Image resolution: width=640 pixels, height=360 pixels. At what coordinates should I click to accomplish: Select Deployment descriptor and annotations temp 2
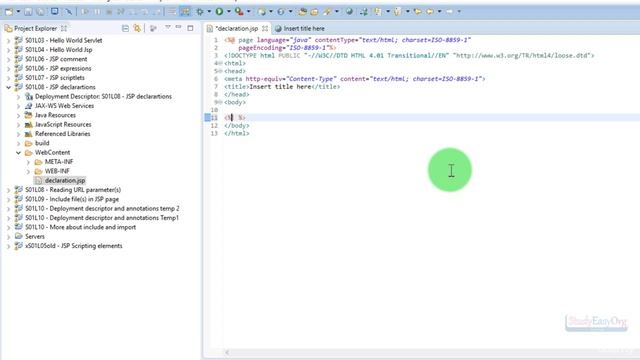102,209
